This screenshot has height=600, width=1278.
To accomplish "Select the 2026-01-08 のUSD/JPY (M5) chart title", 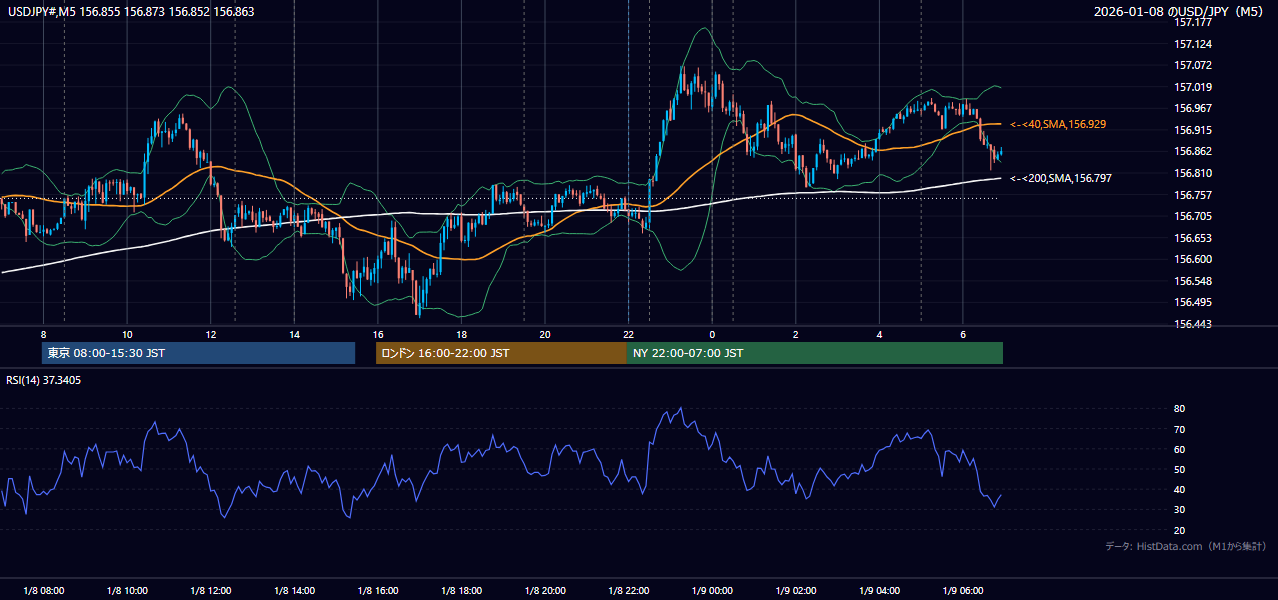I will pos(1179,11).
